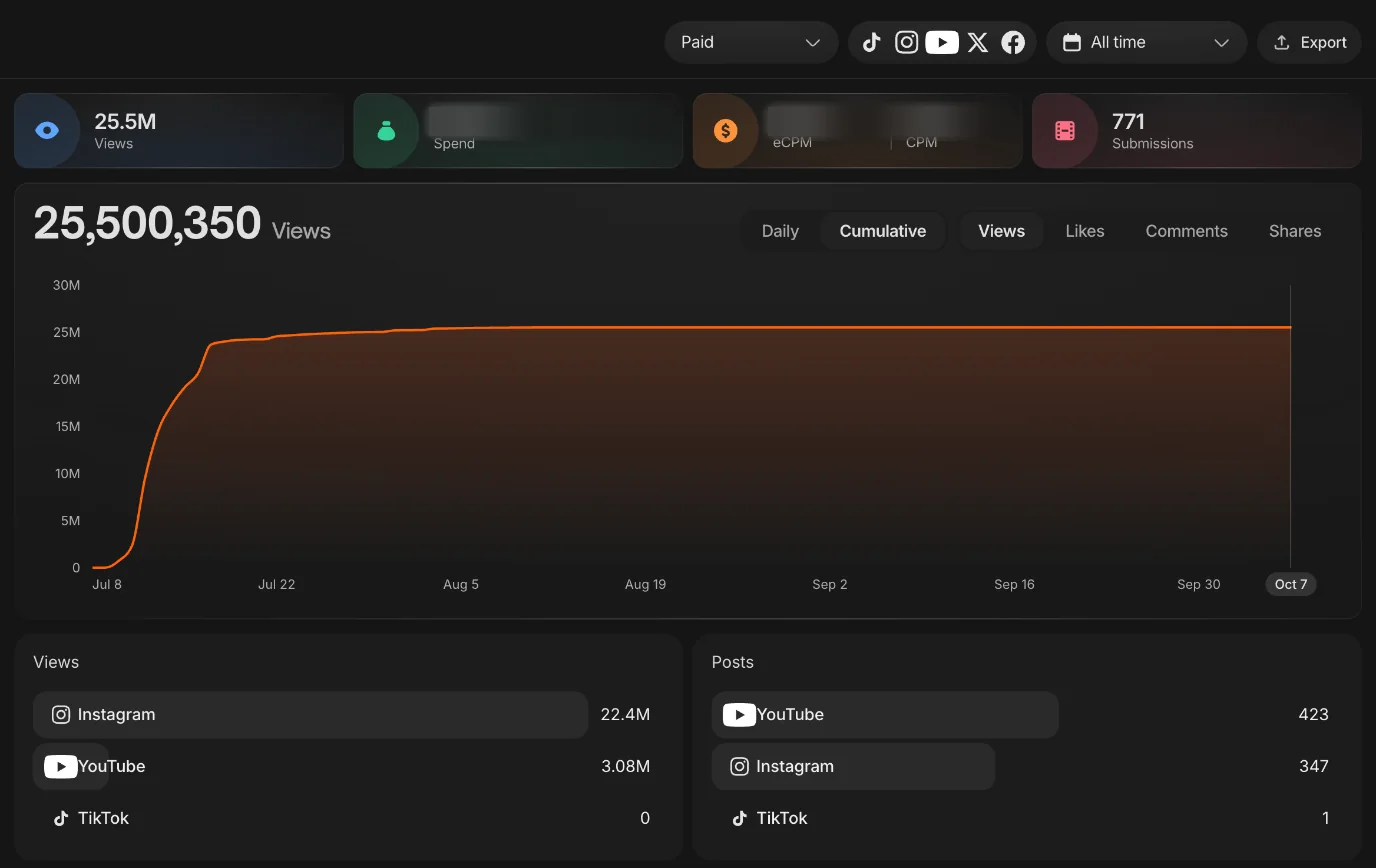Click the 25,500,350 total views number
The width and height of the screenshot is (1376, 868).
point(147,223)
